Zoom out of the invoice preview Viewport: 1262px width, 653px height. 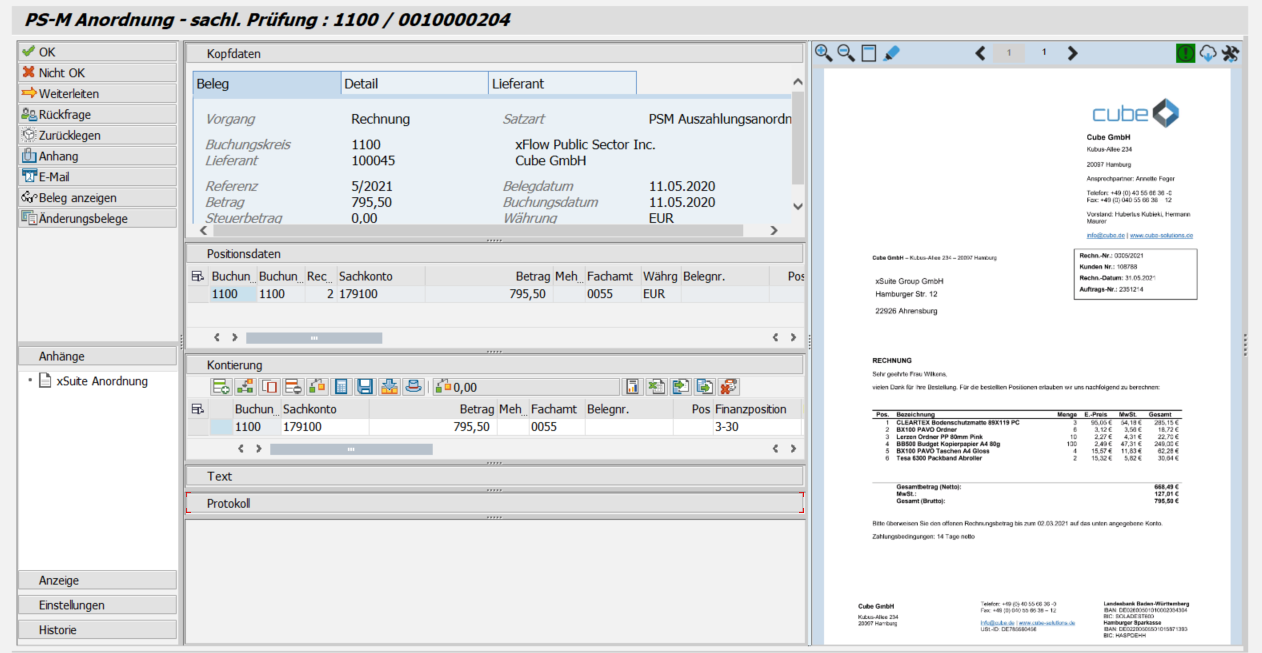click(846, 53)
